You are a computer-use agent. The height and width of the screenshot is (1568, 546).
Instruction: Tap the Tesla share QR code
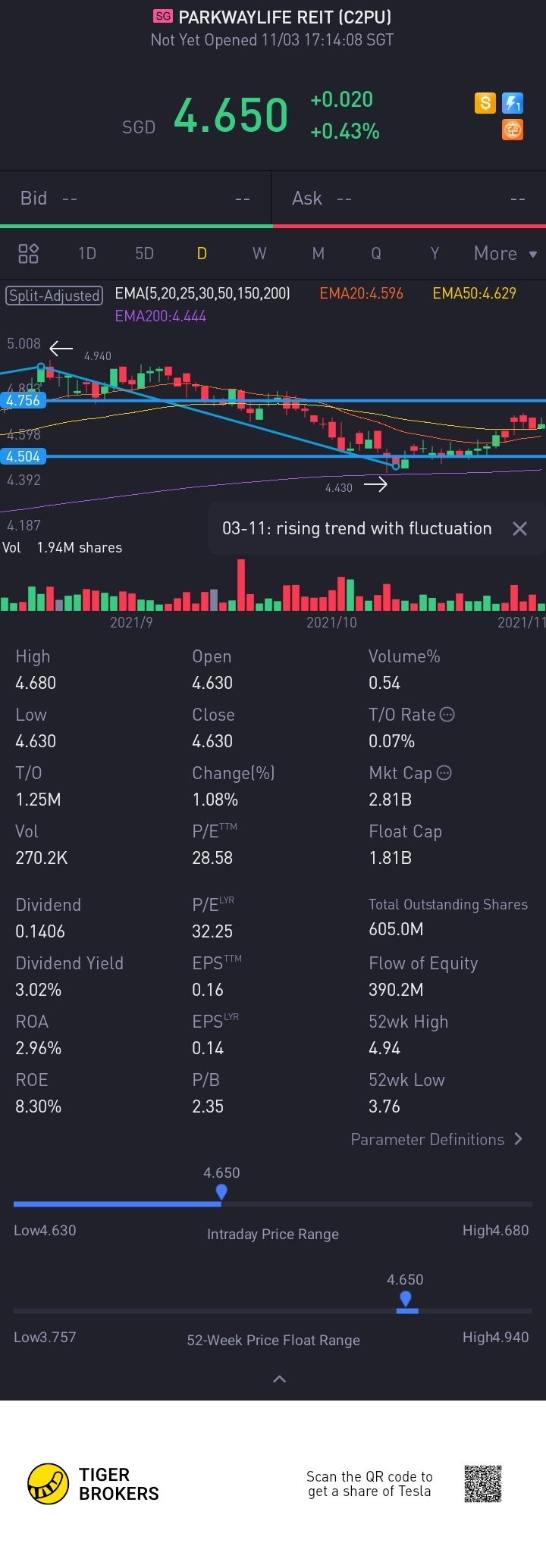483,1484
